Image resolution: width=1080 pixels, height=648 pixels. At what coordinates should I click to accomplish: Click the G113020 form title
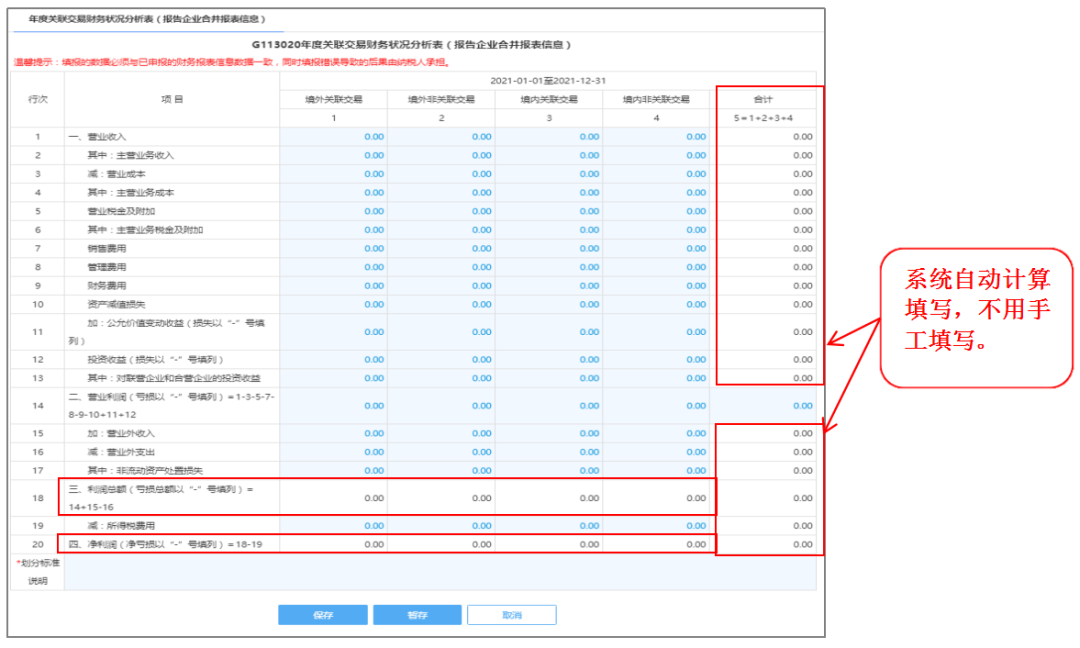tap(411, 45)
